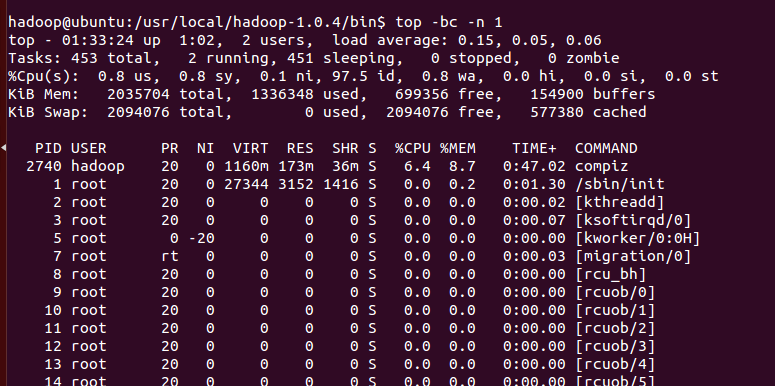The width and height of the screenshot is (775, 386).
Task: Click the '0:00.07' time value
Action: 534,220
